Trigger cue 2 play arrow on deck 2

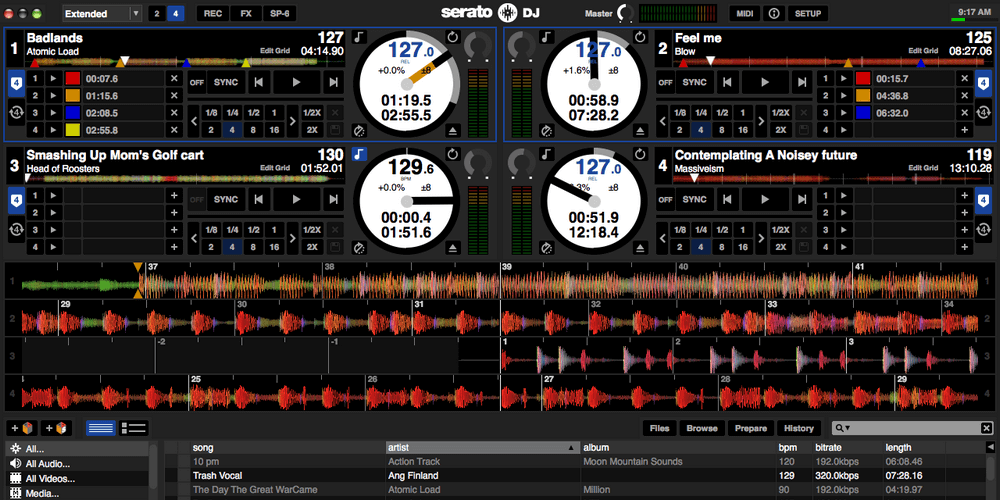coord(844,96)
